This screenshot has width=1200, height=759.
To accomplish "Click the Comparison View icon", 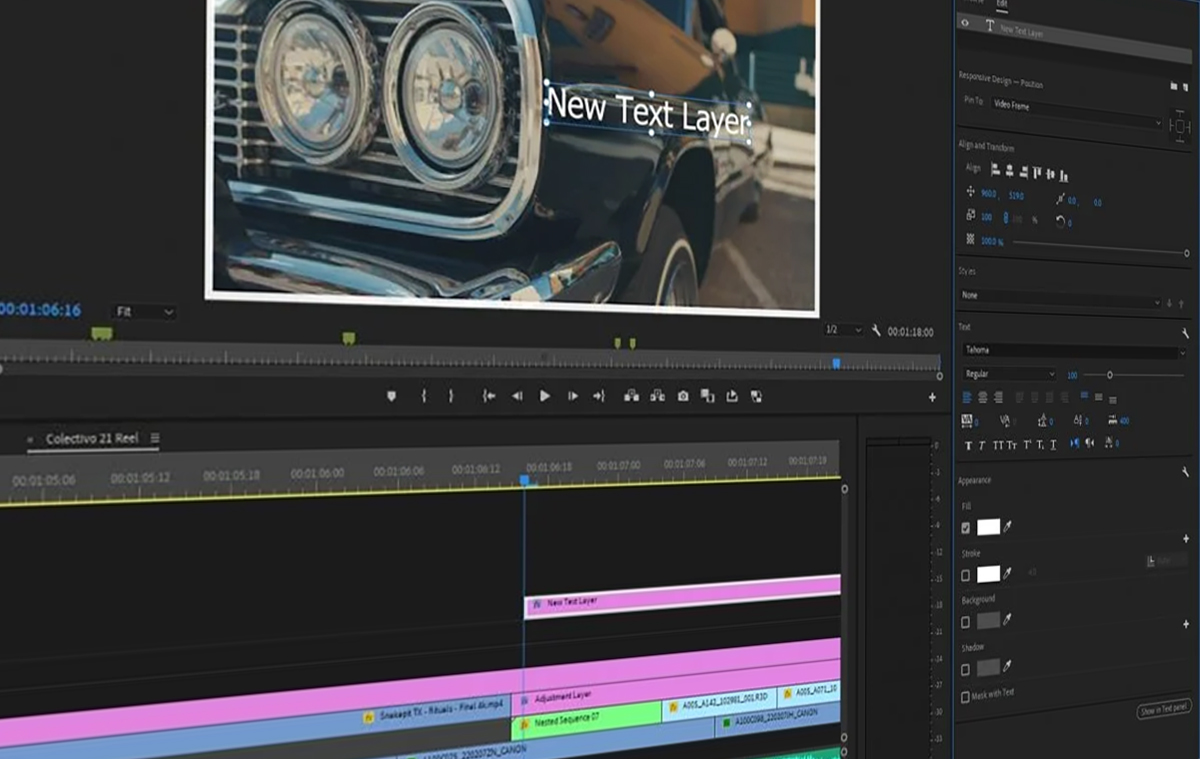I will 708,396.
